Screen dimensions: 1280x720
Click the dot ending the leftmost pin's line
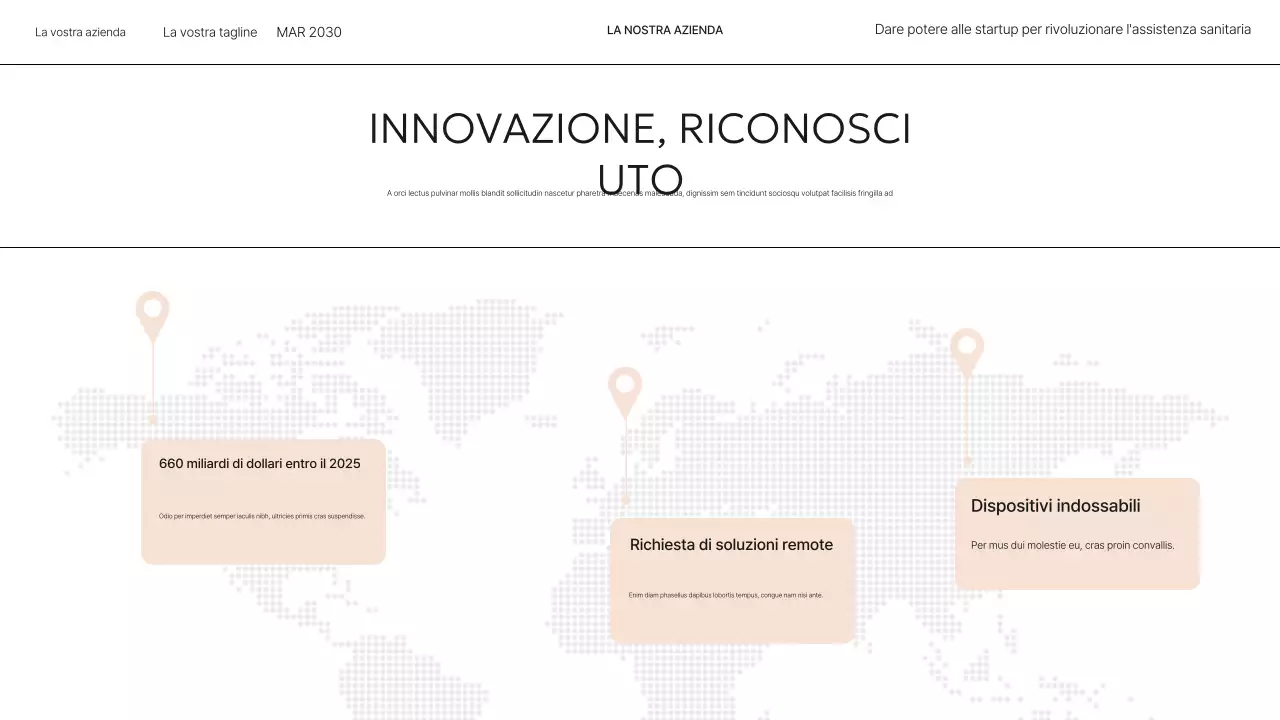[153, 420]
